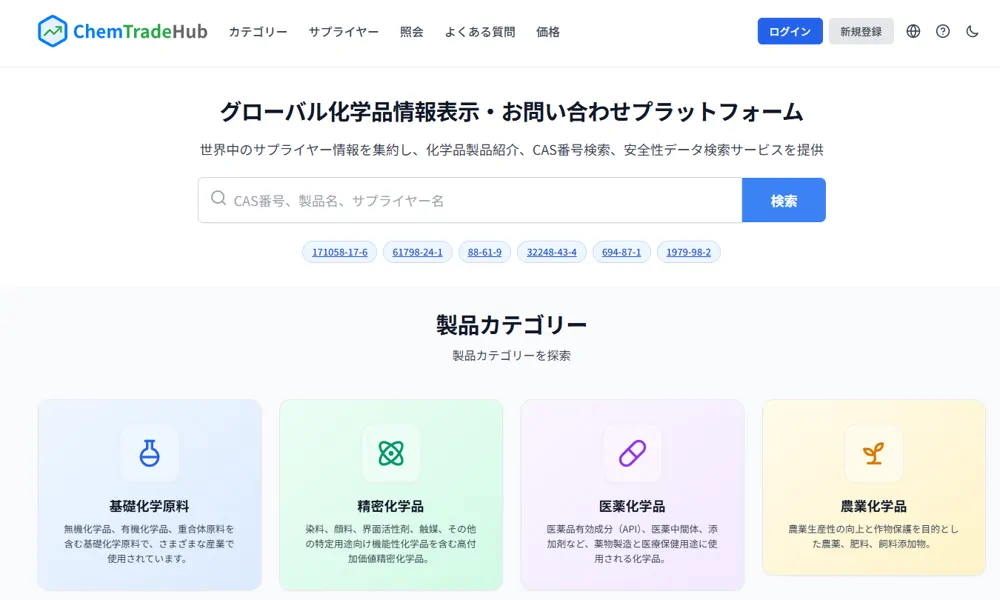Focus the CAS番号 search input field

pos(480,200)
